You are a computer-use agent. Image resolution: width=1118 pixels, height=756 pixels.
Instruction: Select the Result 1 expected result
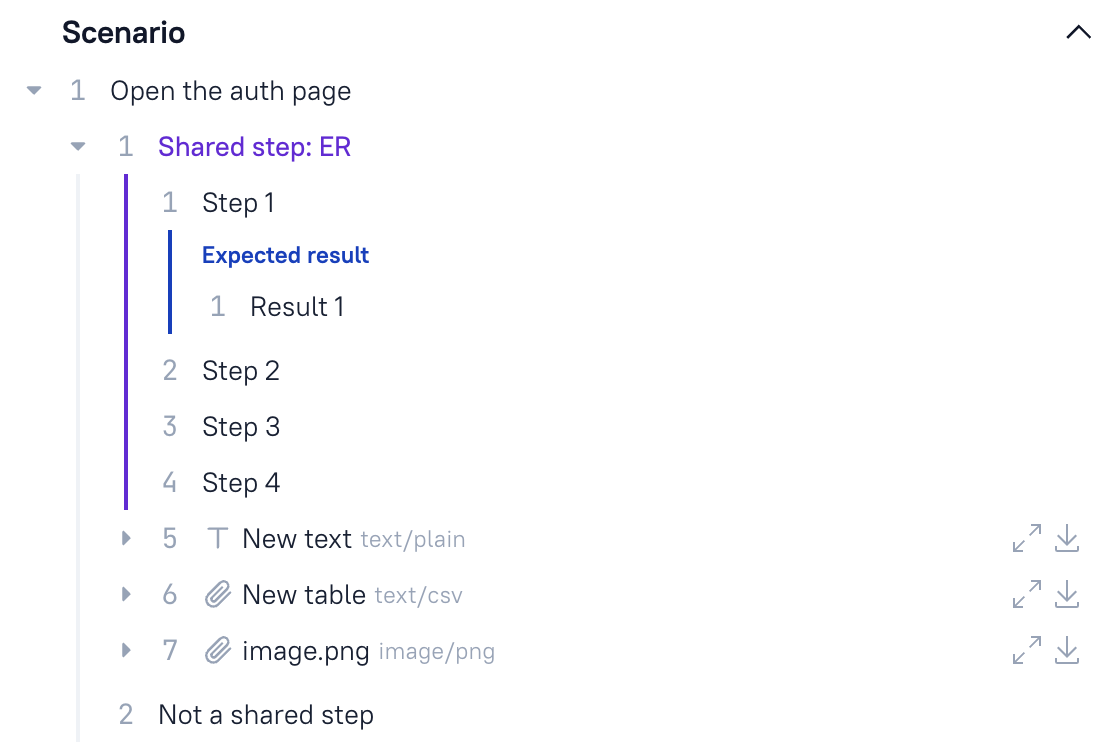pyautogui.click(x=297, y=306)
